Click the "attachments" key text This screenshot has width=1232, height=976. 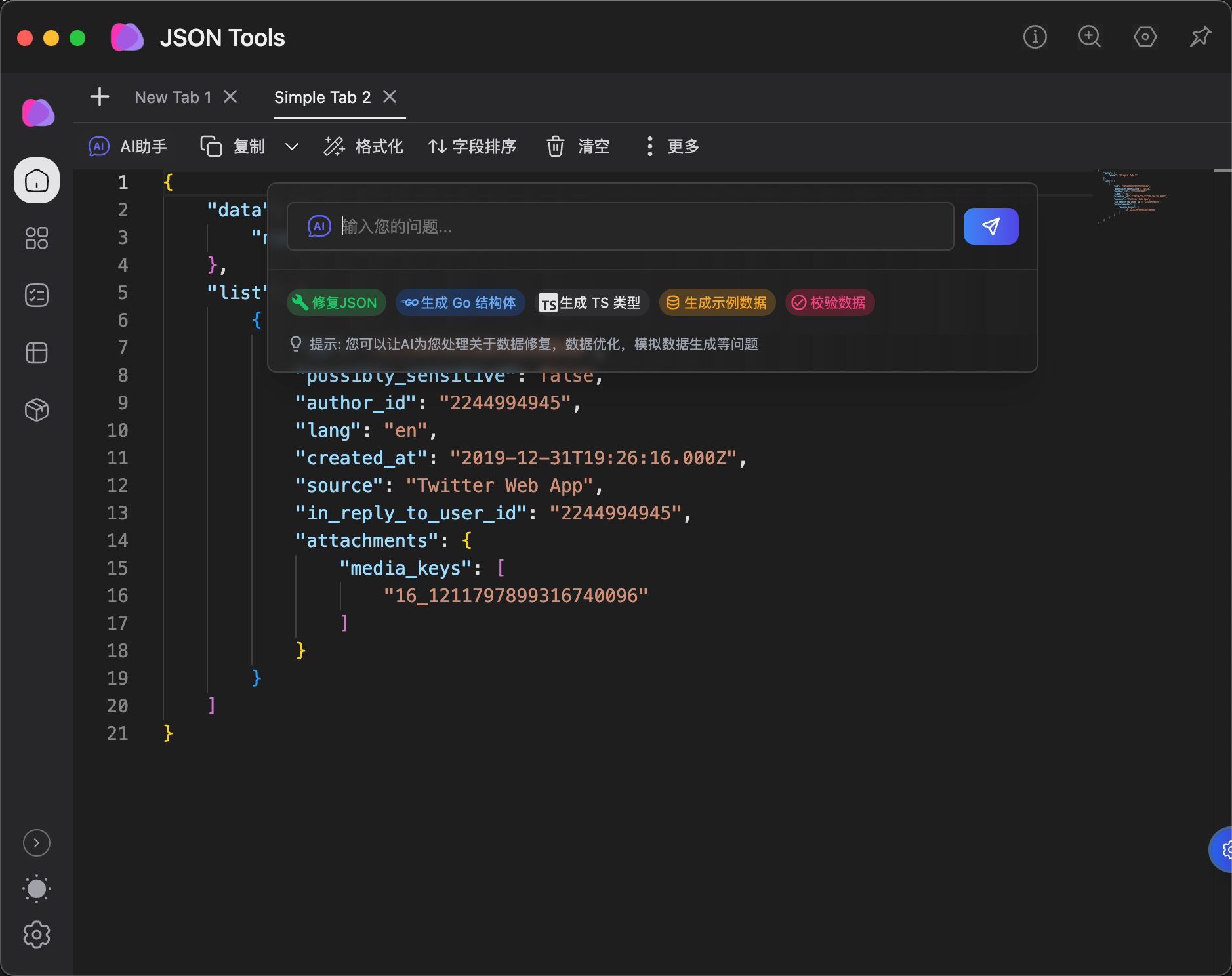click(x=367, y=540)
